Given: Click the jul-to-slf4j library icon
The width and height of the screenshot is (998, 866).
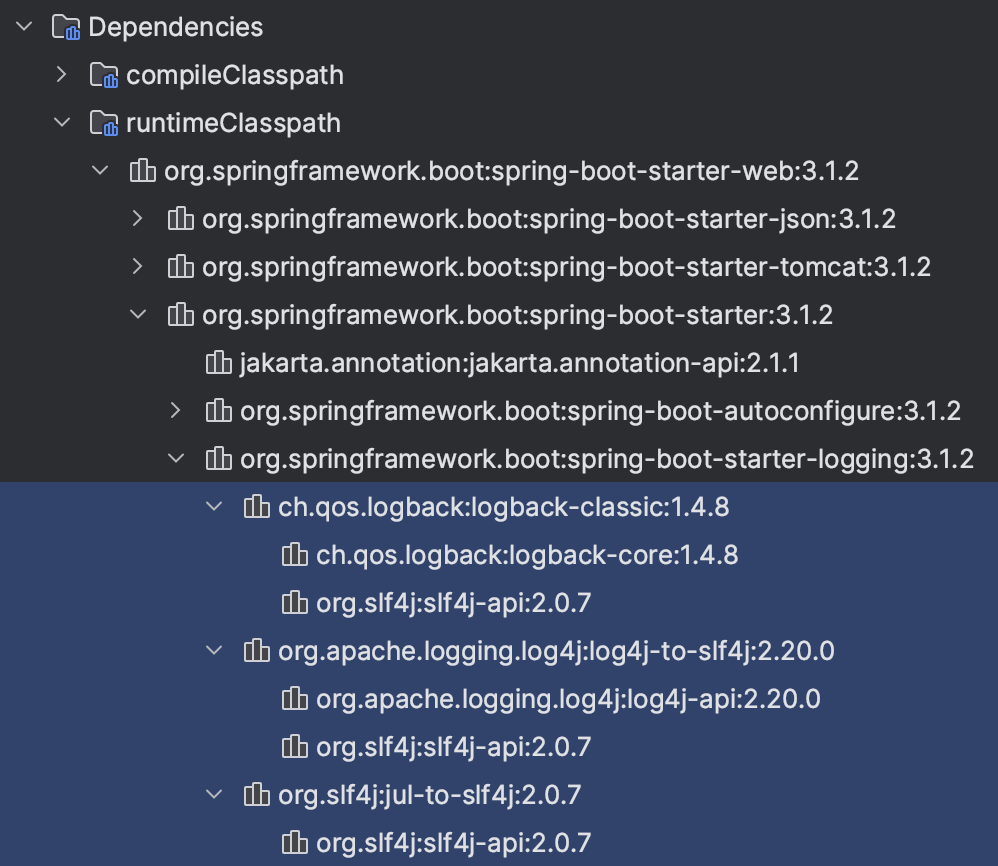Looking at the screenshot, I should pos(256,795).
